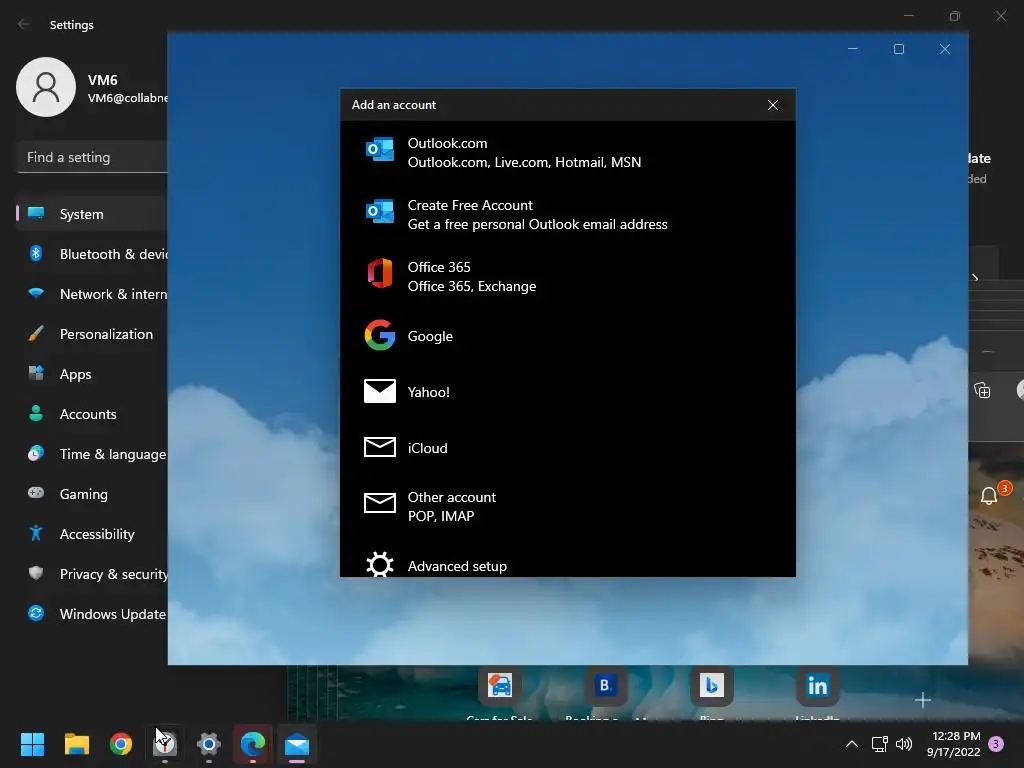
Task: Open the volume speaker tray icon
Action: pyautogui.click(x=904, y=744)
